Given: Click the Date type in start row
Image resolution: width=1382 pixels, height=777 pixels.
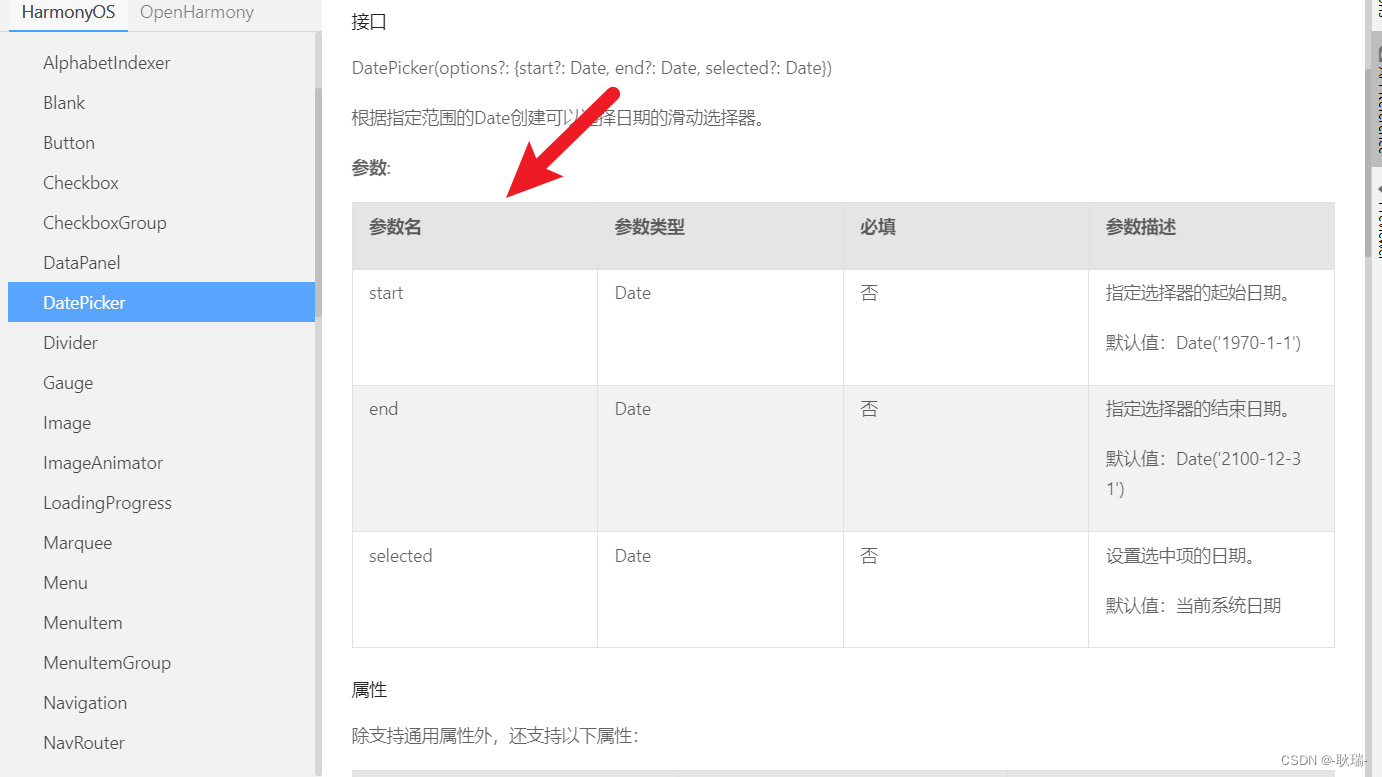Looking at the screenshot, I should pyautogui.click(x=633, y=293).
